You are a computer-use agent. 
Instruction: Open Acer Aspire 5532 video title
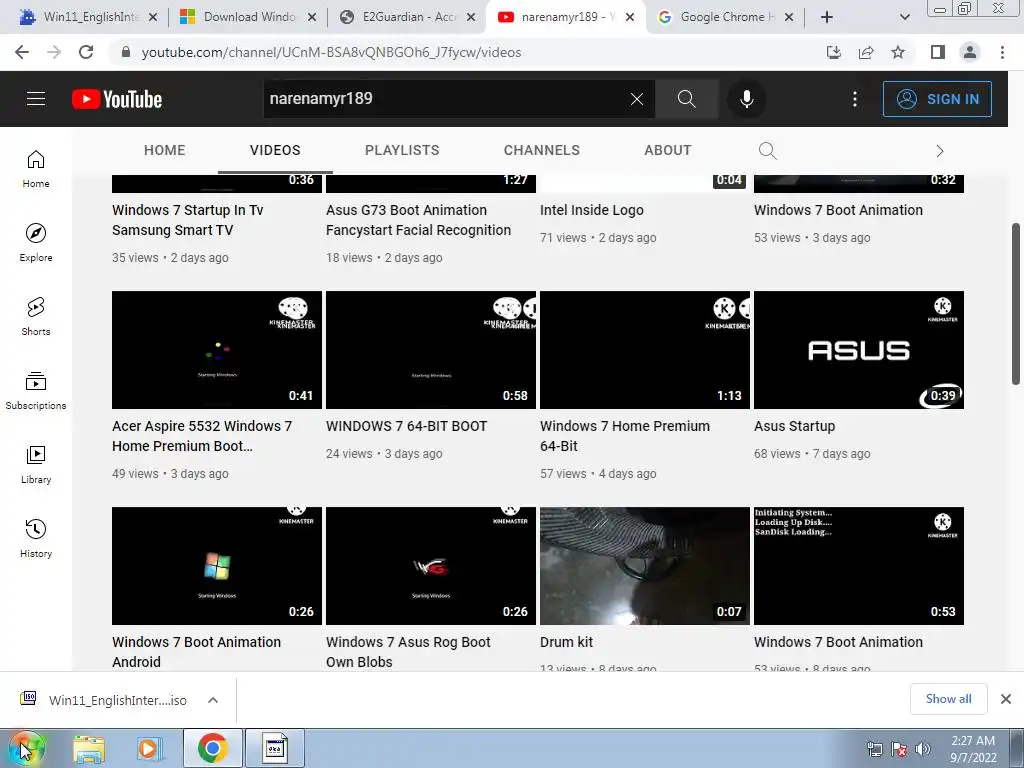202,436
